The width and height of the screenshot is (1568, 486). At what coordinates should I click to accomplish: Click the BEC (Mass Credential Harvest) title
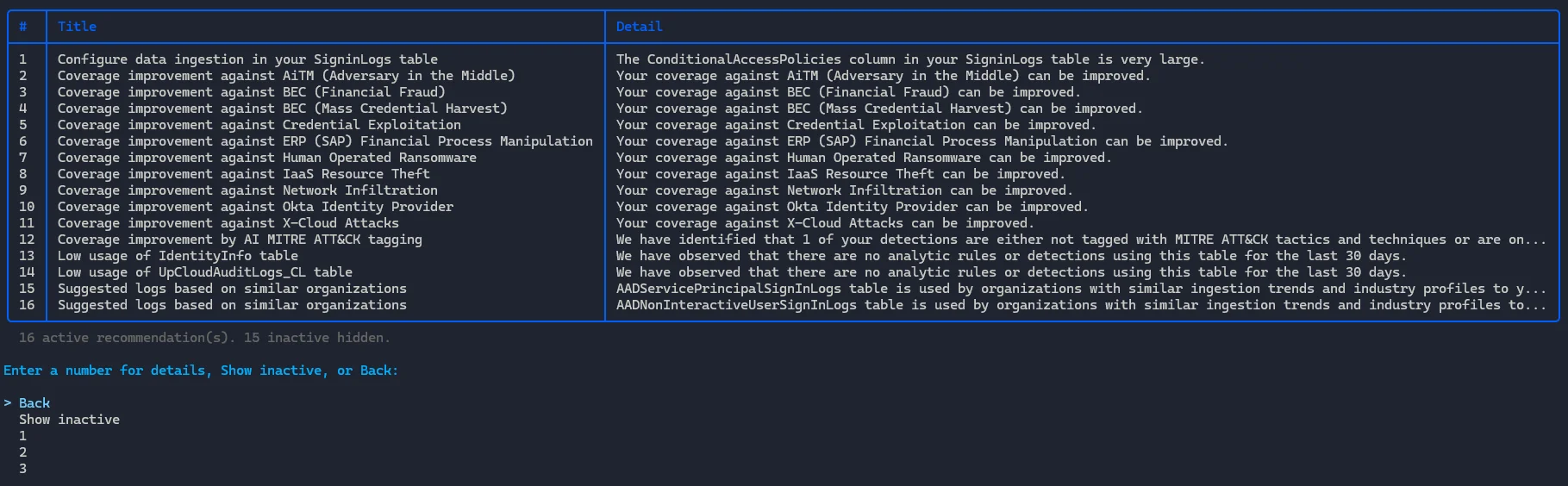282,109
